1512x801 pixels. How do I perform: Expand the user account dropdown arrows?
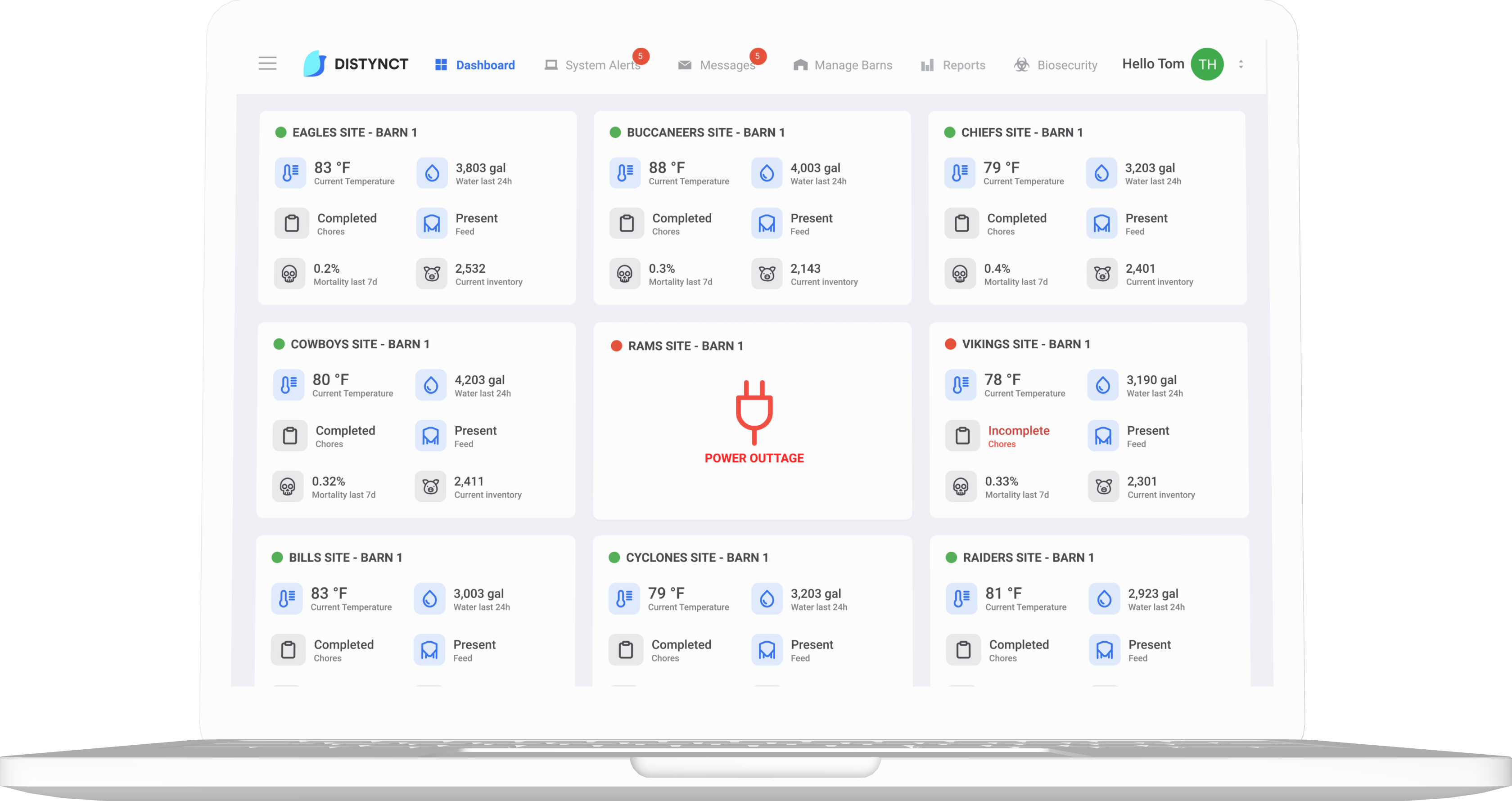[x=1241, y=64]
